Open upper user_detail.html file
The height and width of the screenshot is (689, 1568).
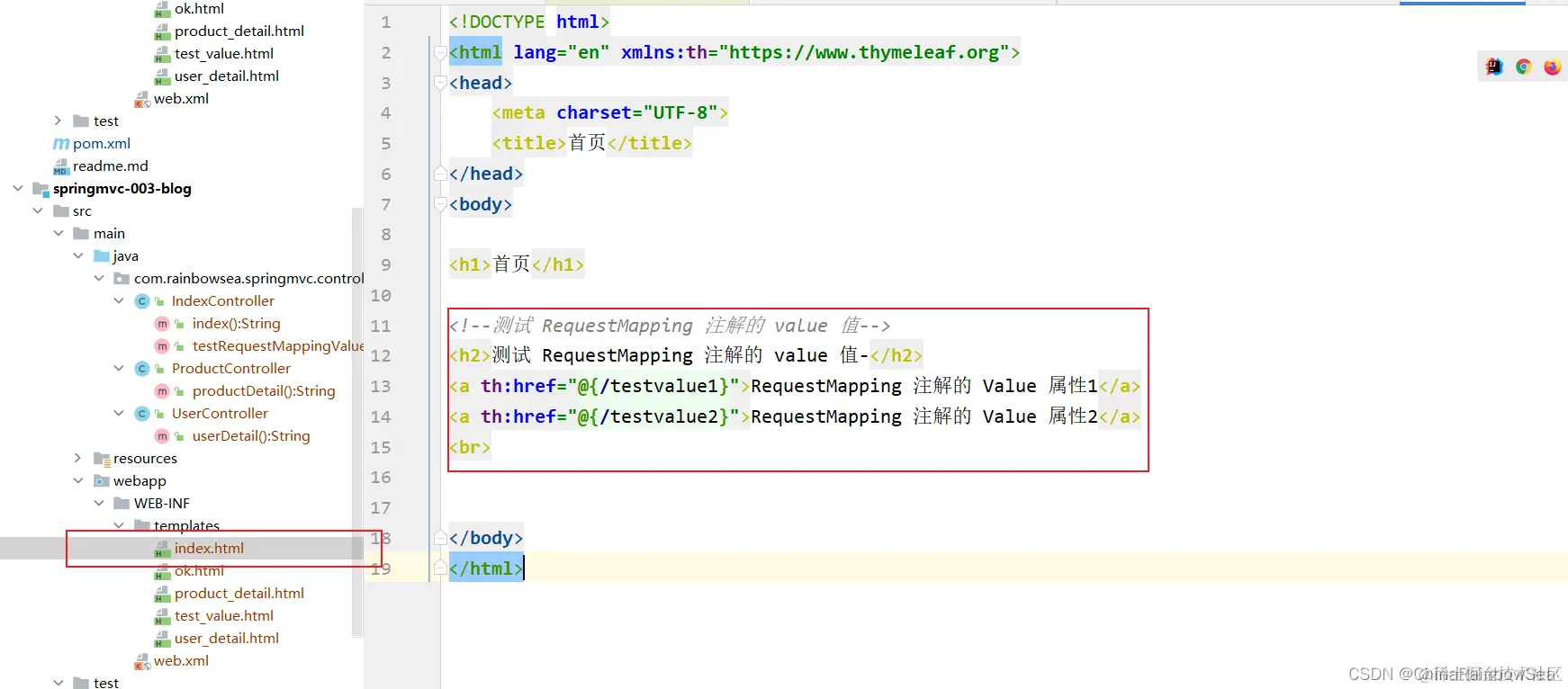(227, 76)
